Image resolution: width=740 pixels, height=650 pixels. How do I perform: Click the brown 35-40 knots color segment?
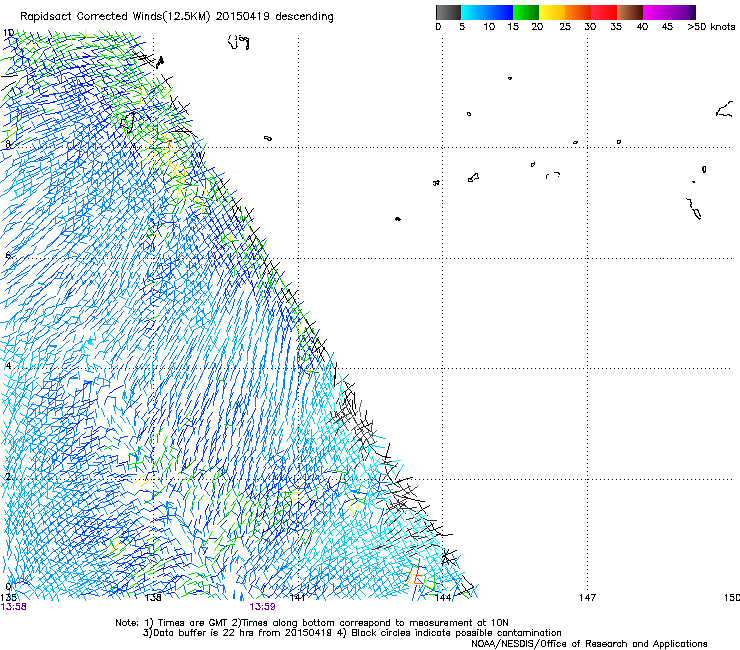[x=630, y=12]
